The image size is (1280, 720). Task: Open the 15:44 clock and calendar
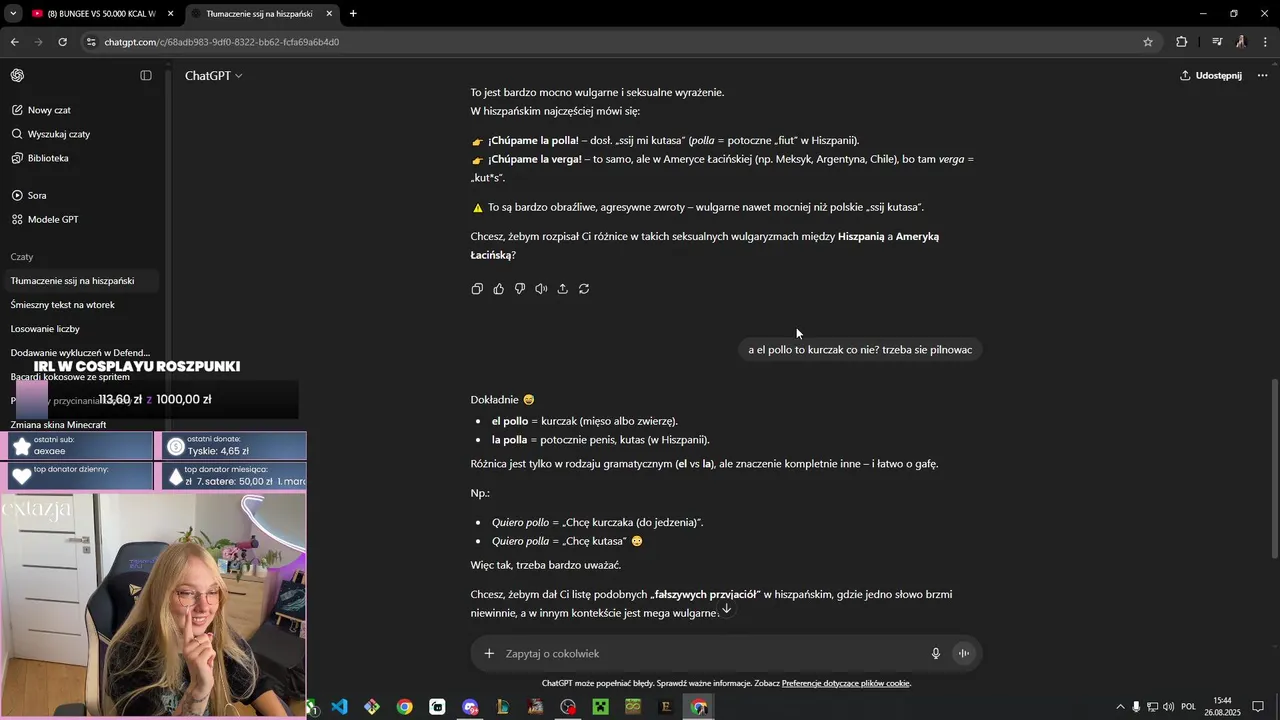[x=1222, y=707]
